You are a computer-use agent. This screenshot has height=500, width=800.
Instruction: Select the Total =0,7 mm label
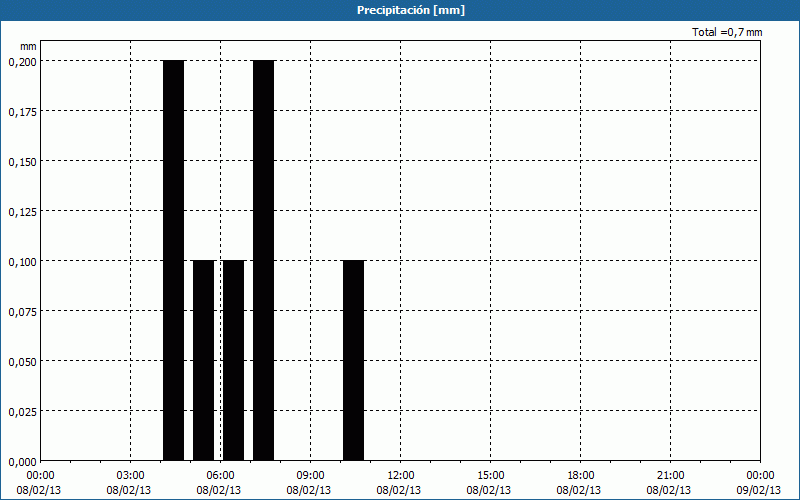pos(727,32)
